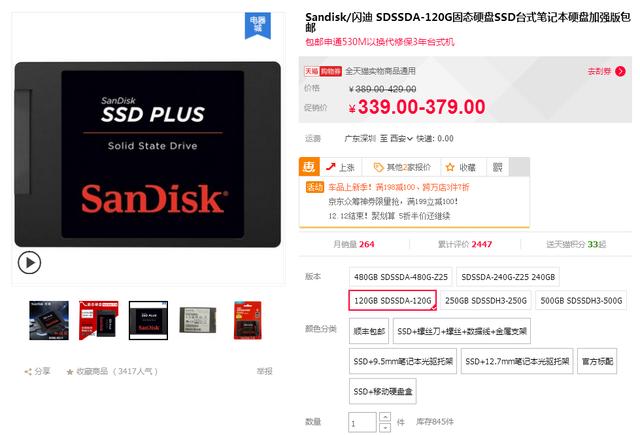Select the 480GB SDSSDA-480G-Z25 version

pos(401,277)
